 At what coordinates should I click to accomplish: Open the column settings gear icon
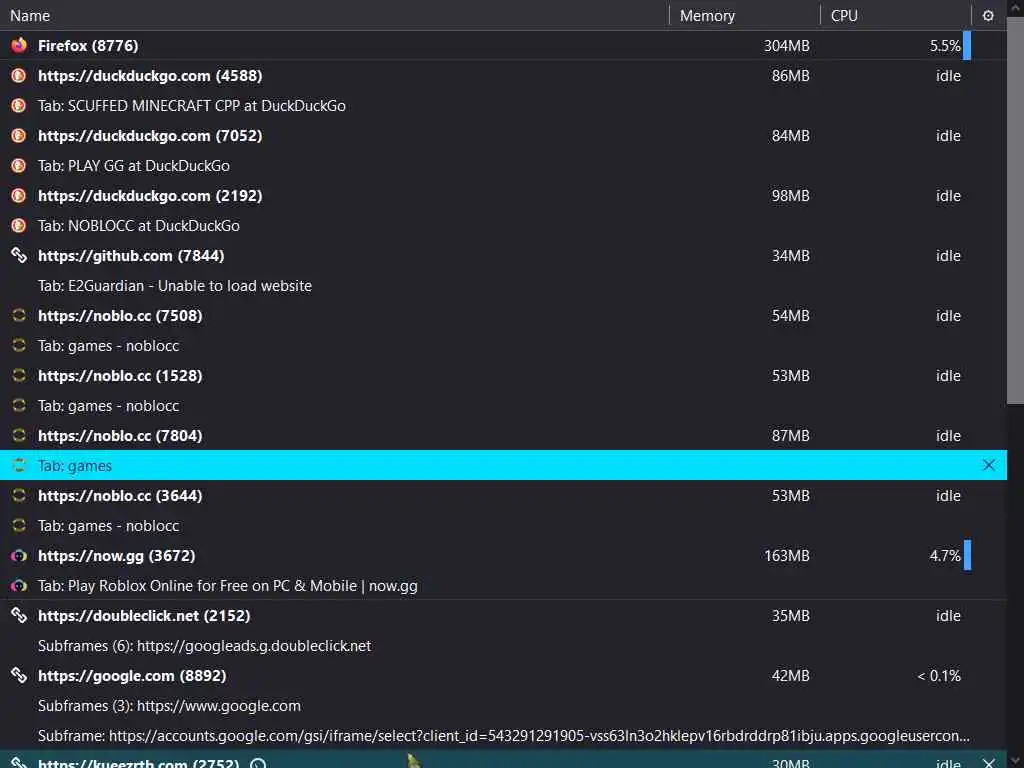point(988,16)
